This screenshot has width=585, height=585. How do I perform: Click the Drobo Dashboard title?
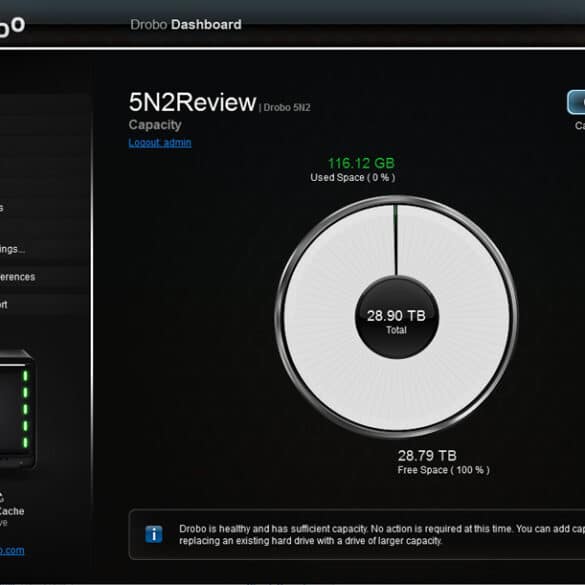pos(186,25)
